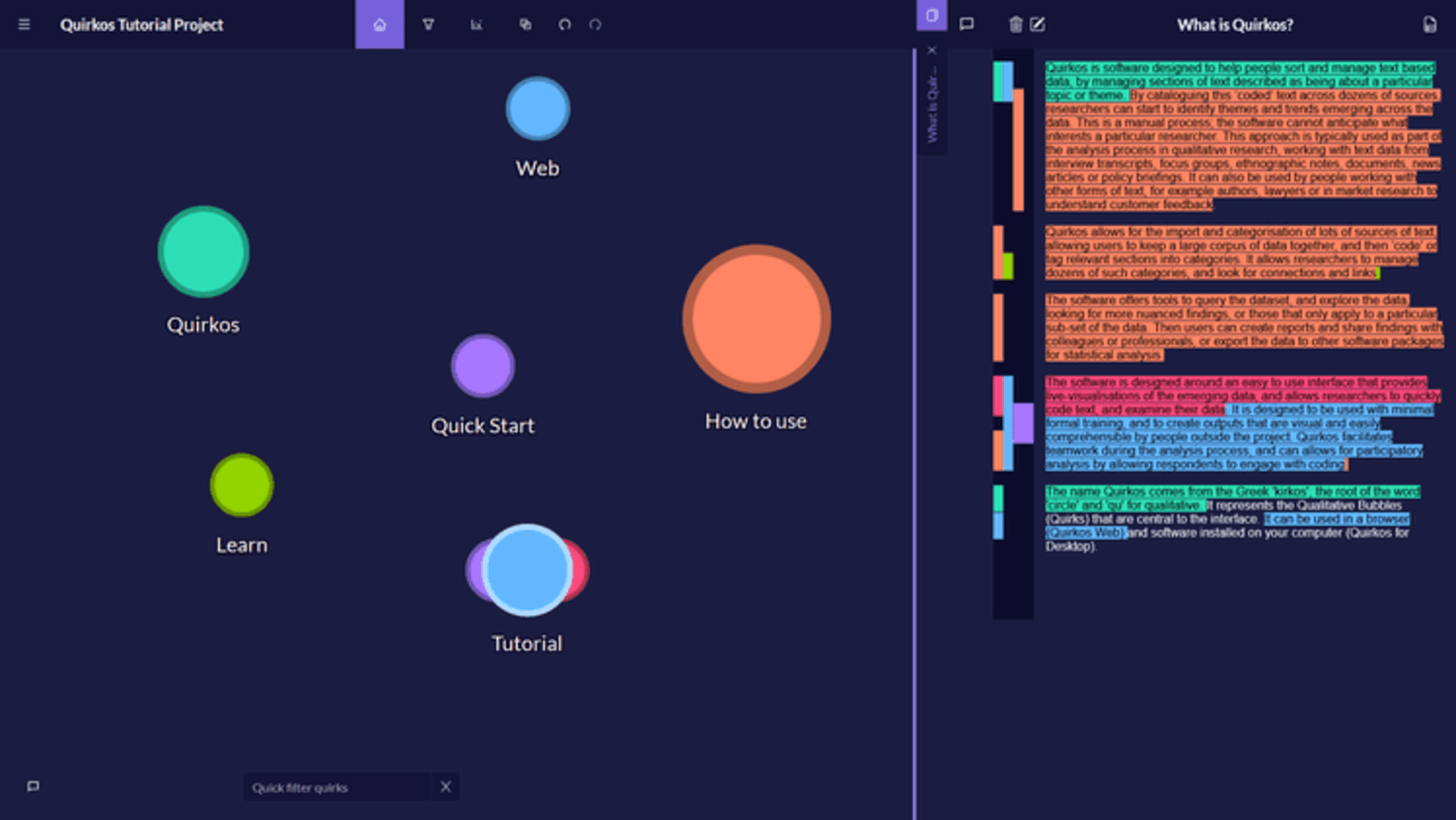
Task: Open source memo comment icon
Action: click(x=966, y=24)
